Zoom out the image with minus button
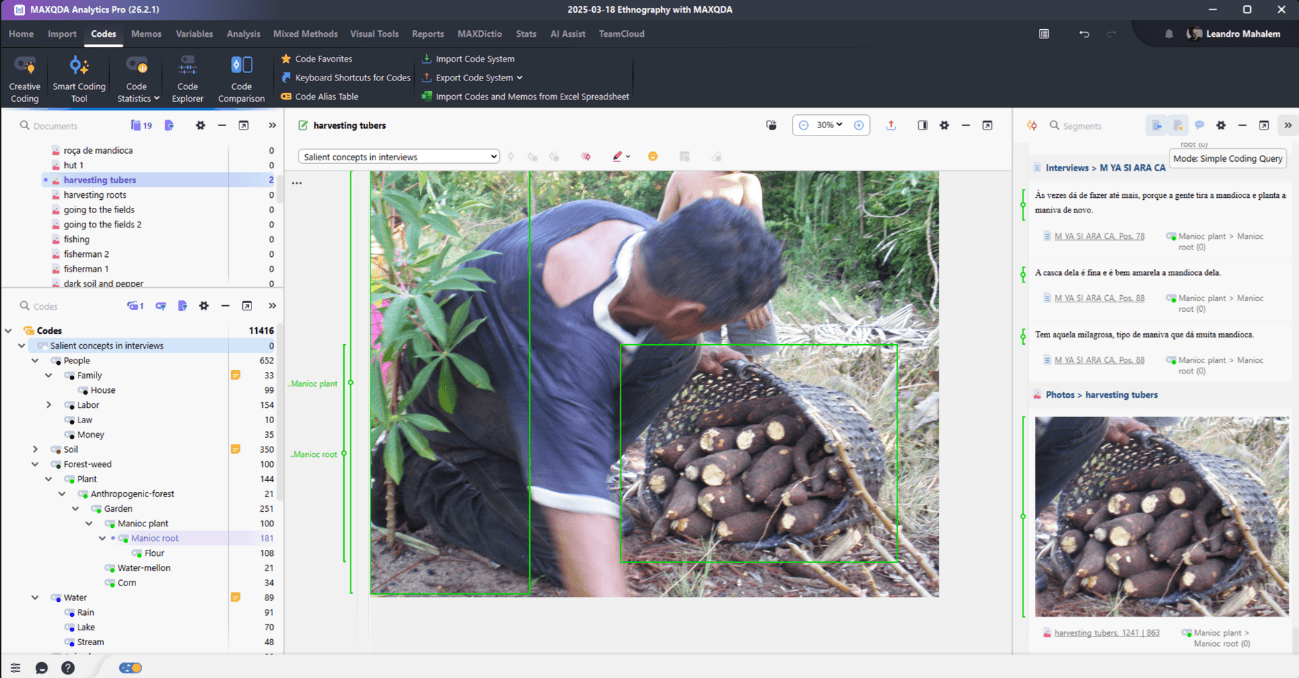The width and height of the screenshot is (1299, 678). tap(803, 125)
